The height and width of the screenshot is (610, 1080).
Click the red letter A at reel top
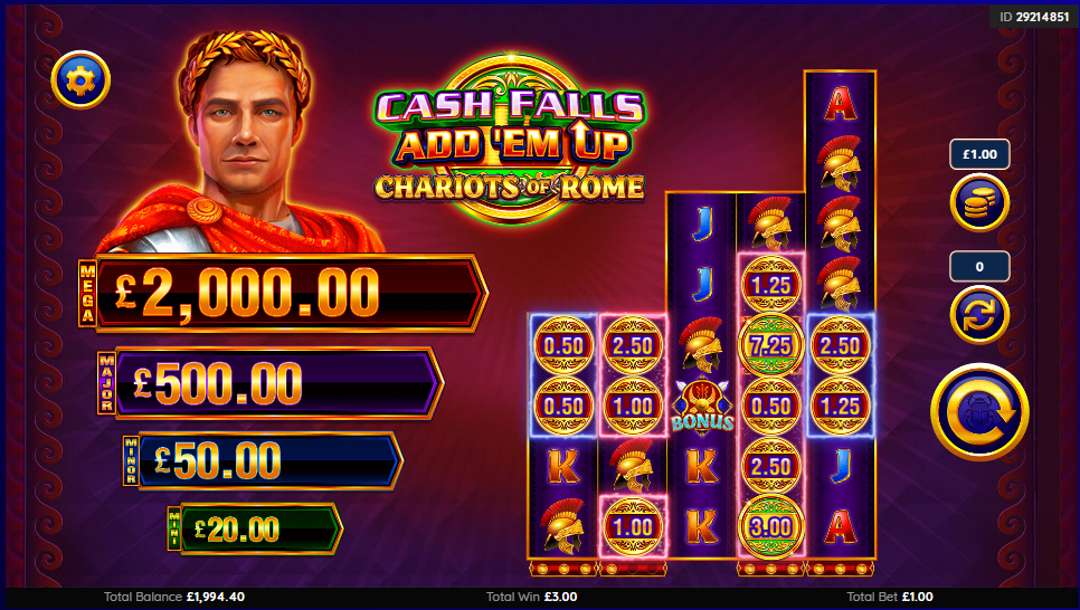pos(840,103)
